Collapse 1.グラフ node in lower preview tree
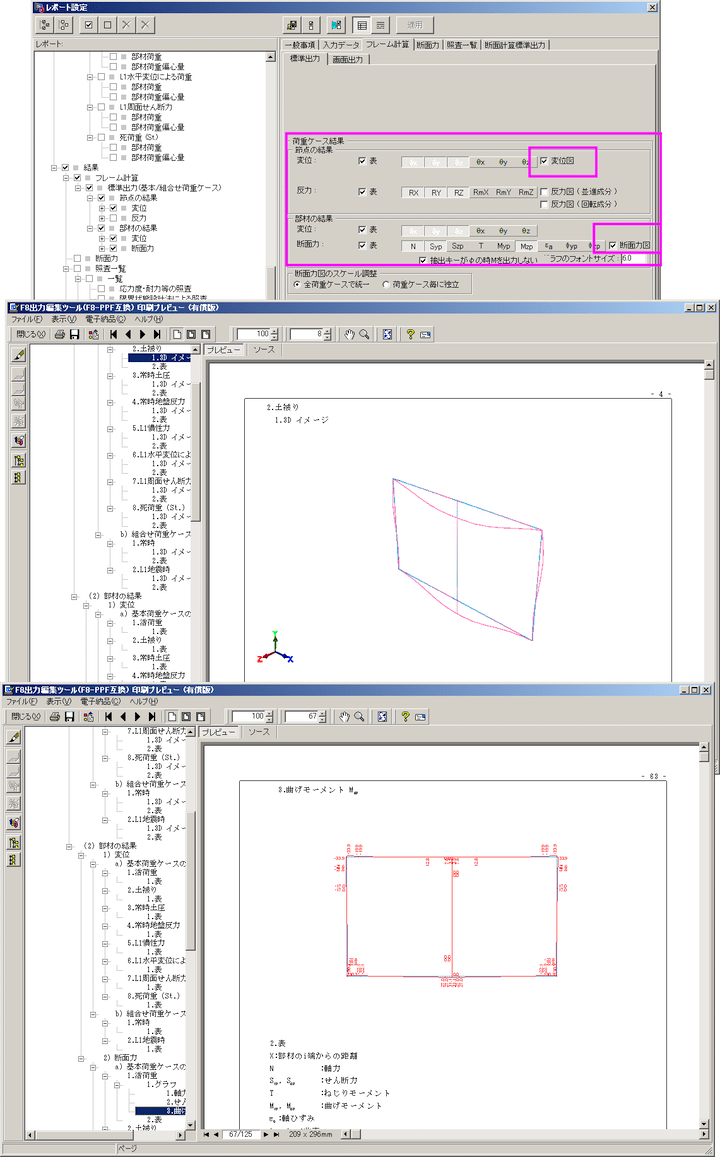Screen dimensions: 720x1157 117,1085
